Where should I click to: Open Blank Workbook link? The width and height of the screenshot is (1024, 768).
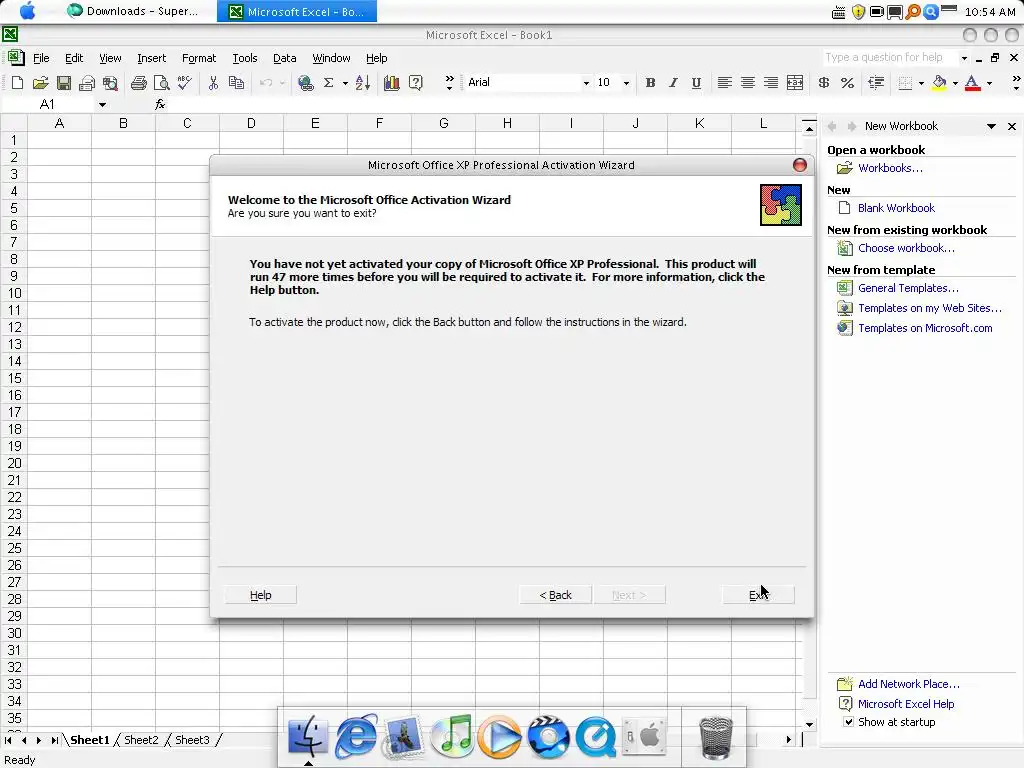click(896, 208)
